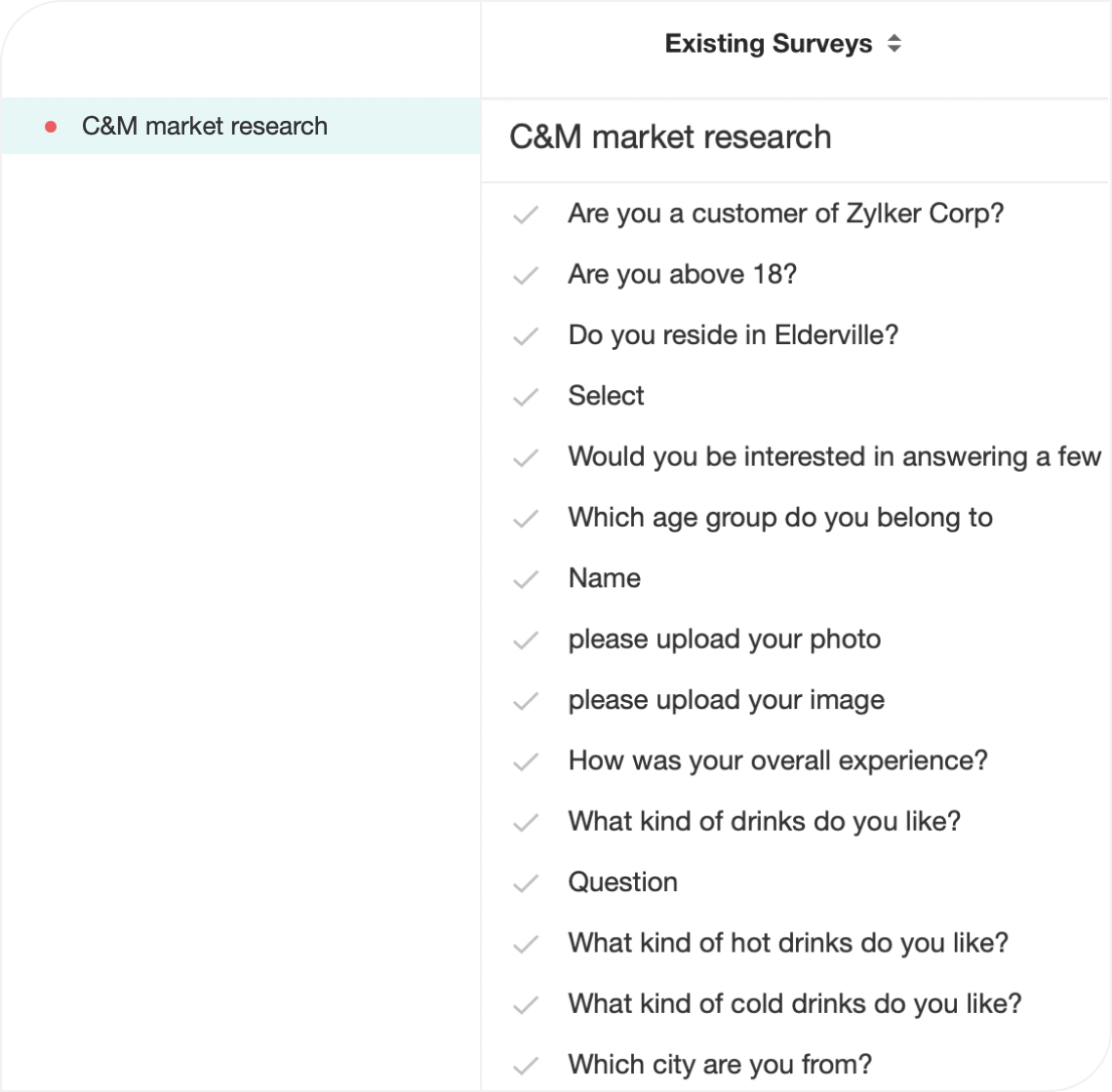Choose 'What kind of hot drinks do you like?'

(x=787, y=943)
